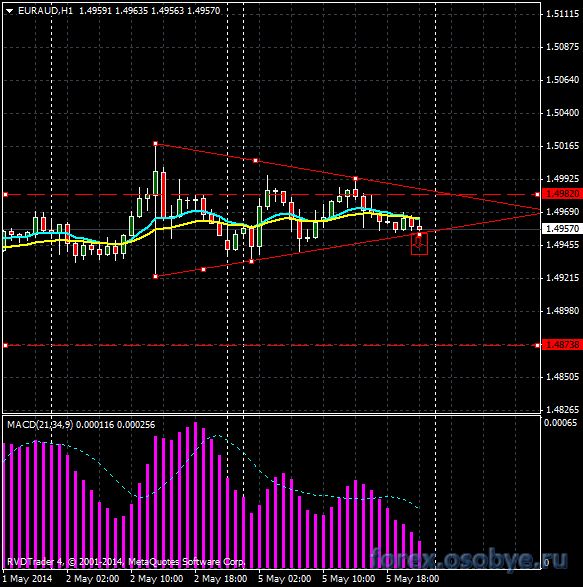Click the 2 May 10:00 time axis label
The height and width of the screenshot is (587, 583).
tap(156, 579)
